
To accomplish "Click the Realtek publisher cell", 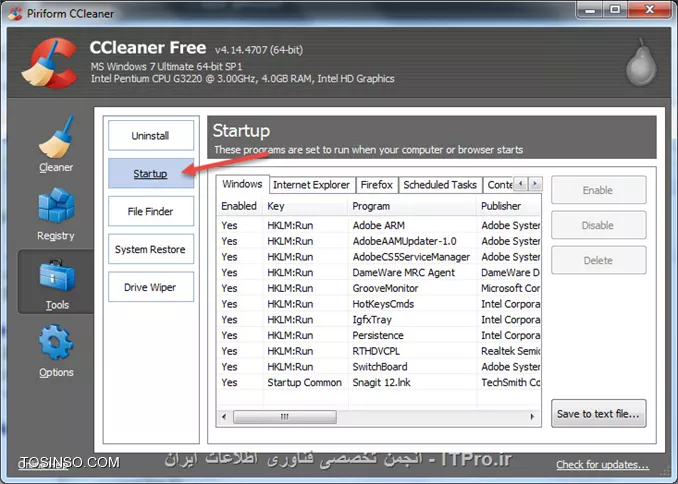I will point(511,351).
